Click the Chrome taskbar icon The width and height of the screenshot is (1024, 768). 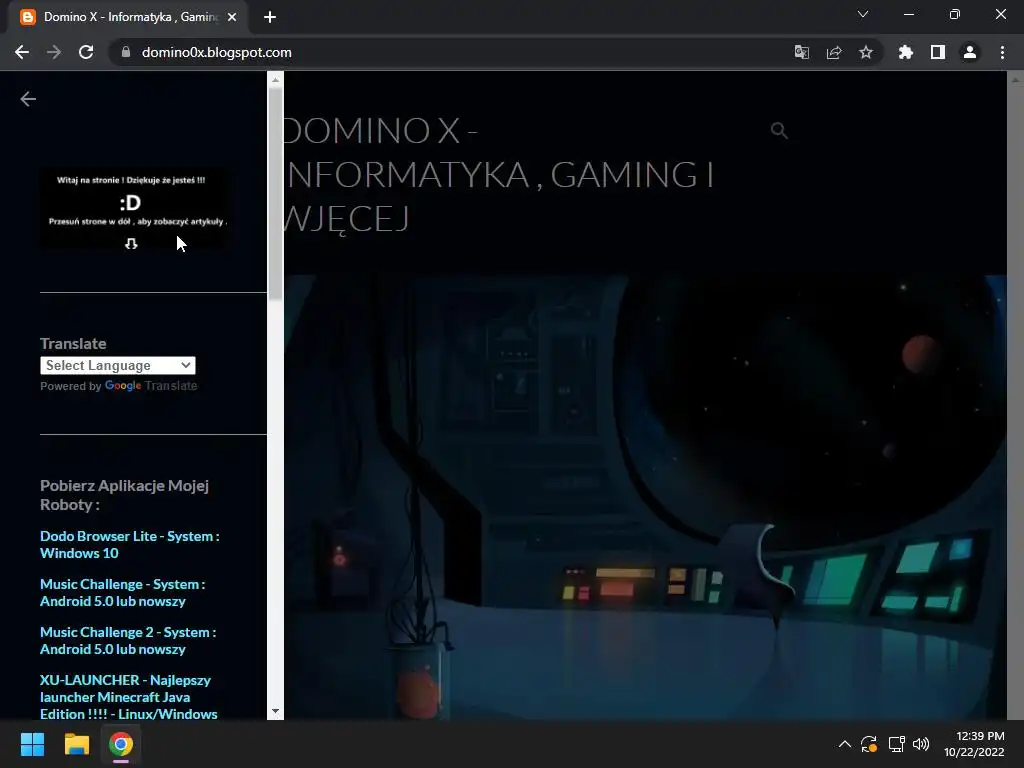tap(121, 744)
